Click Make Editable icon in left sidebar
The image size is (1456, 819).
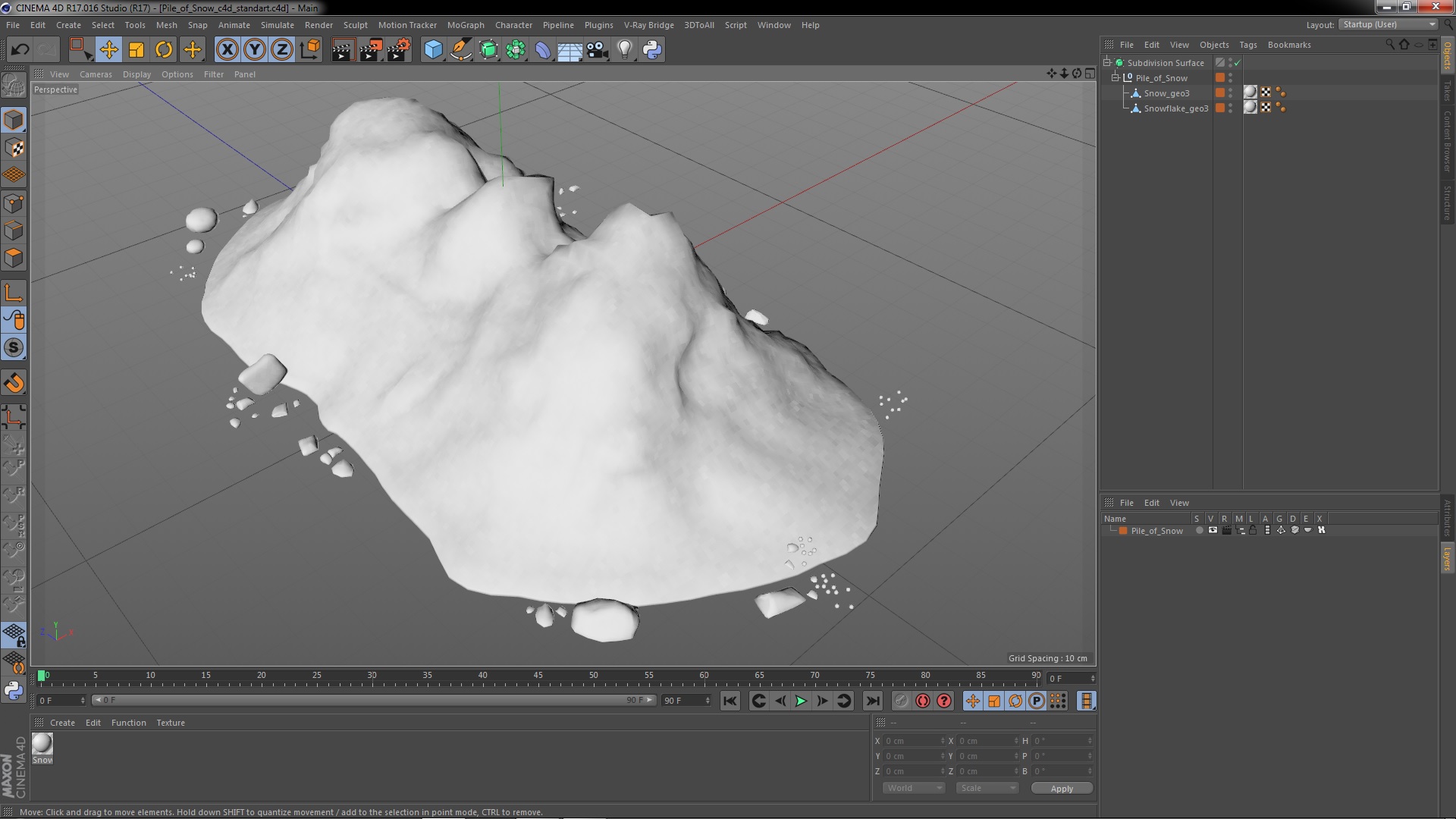(x=14, y=85)
